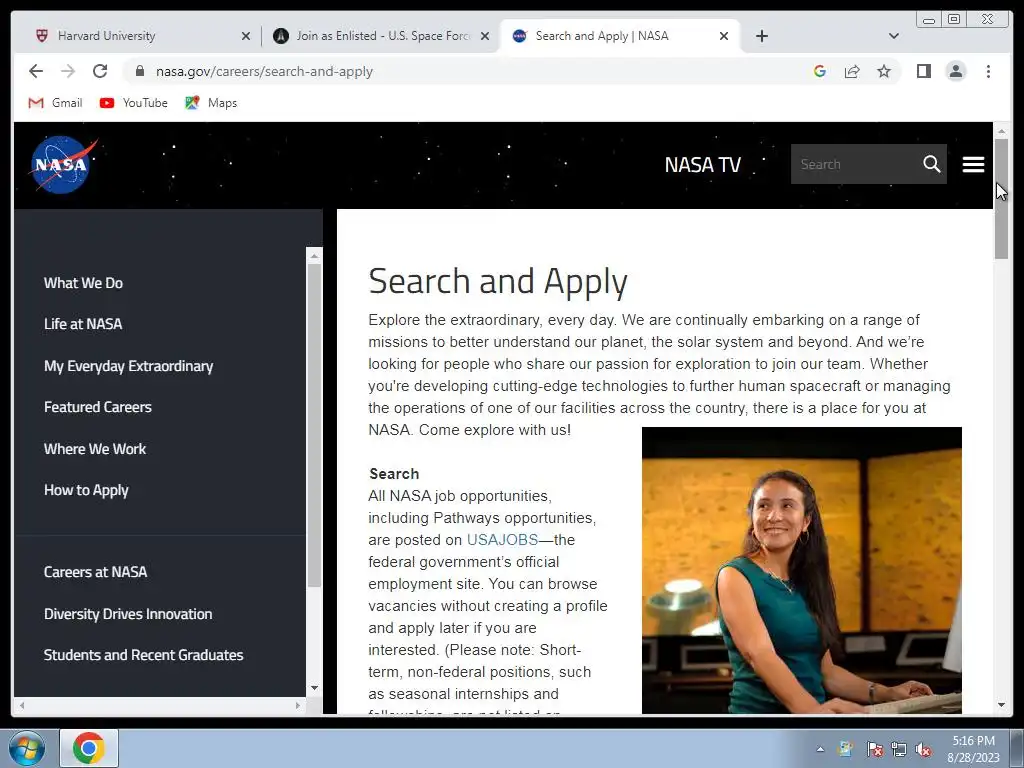1024x768 pixels.
Task: Open the NASA hamburger menu
Action: click(973, 165)
